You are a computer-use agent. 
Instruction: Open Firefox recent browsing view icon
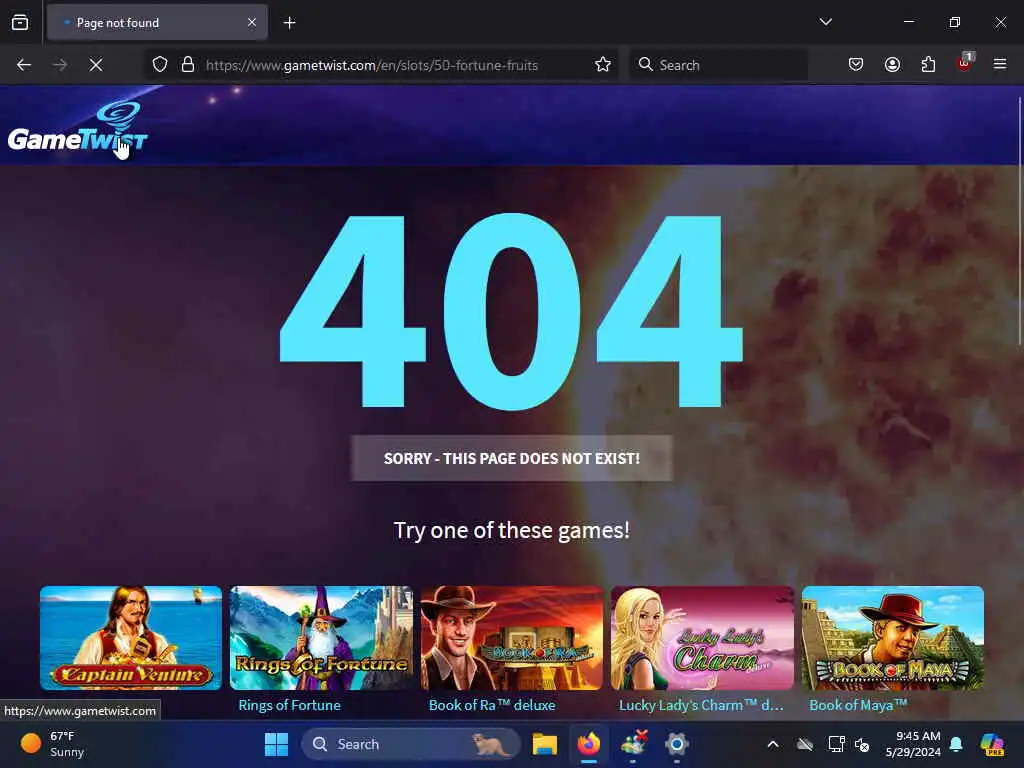tap(20, 23)
